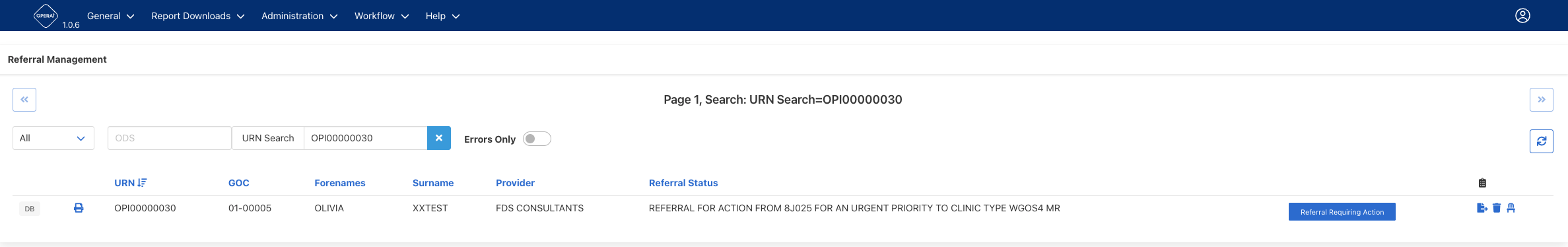
Task: Open the Administration menu
Action: coord(299,16)
